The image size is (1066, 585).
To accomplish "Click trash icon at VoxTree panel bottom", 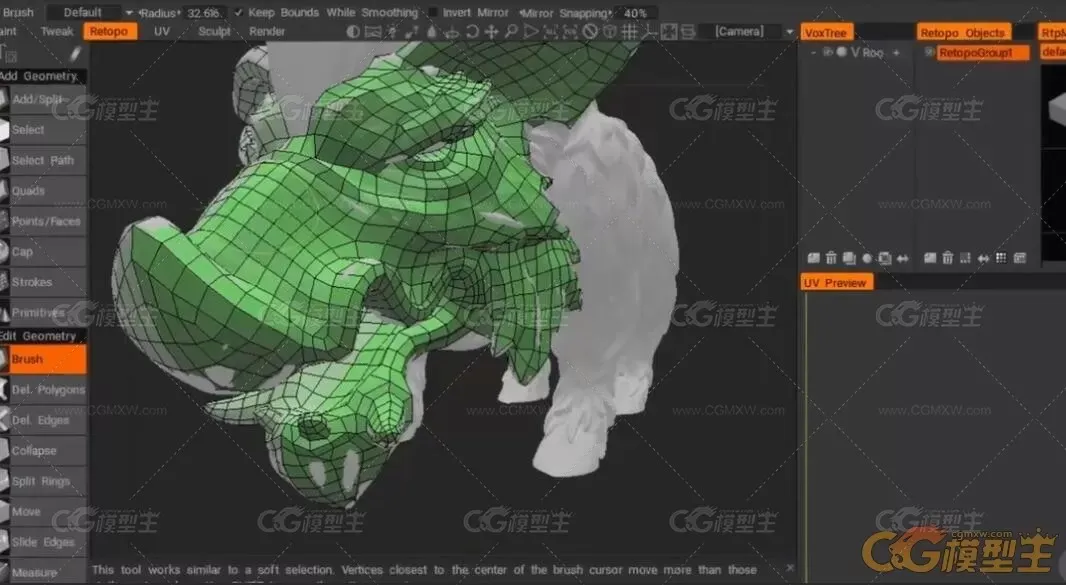I will pos(831,258).
